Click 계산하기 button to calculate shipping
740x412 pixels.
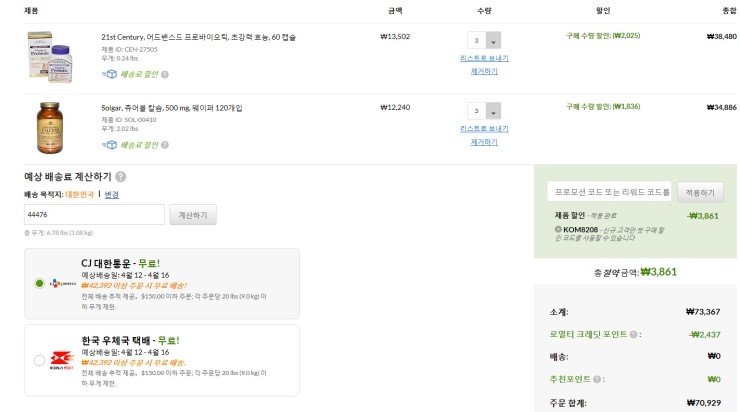pyautogui.click(x=193, y=215)
